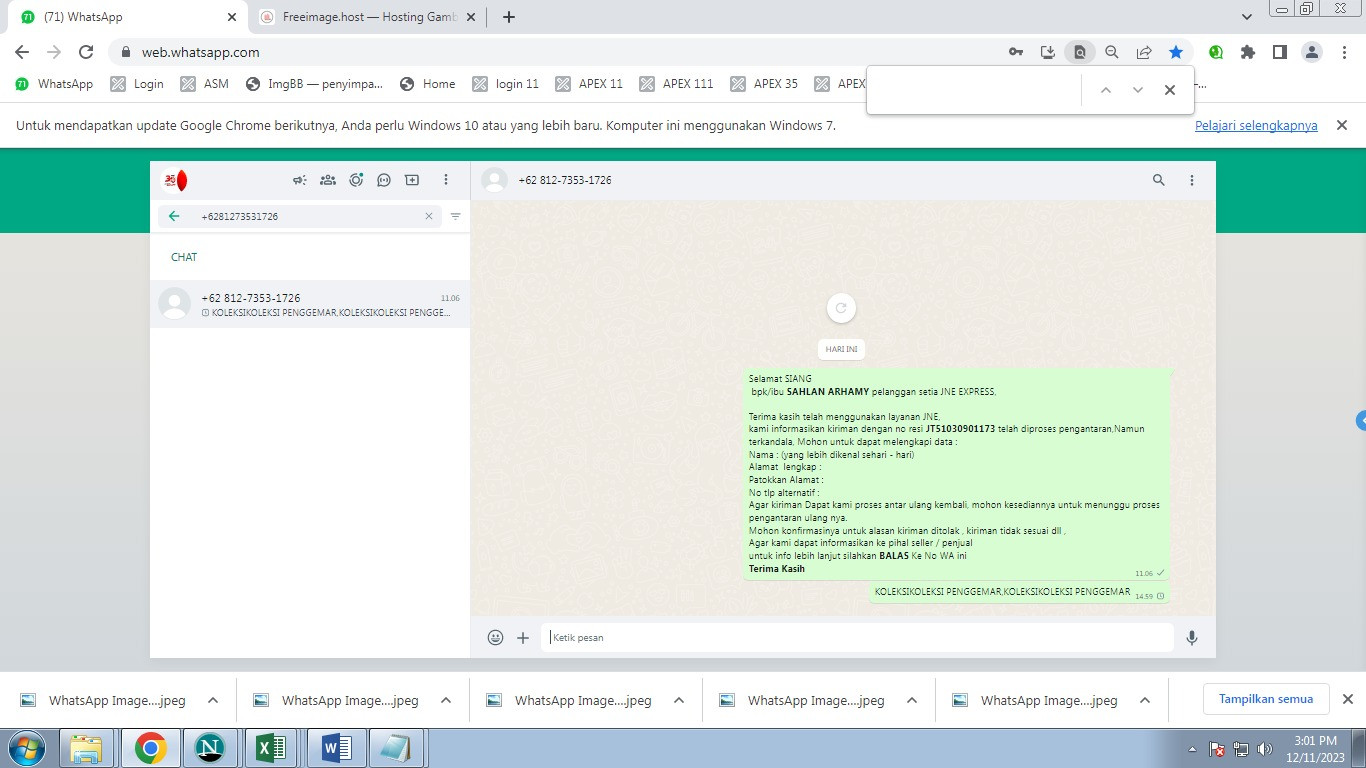Click the Tampilkan semua downloads button
The height and width of the screenshot is (768, 1366).
tap(1266, 699)
